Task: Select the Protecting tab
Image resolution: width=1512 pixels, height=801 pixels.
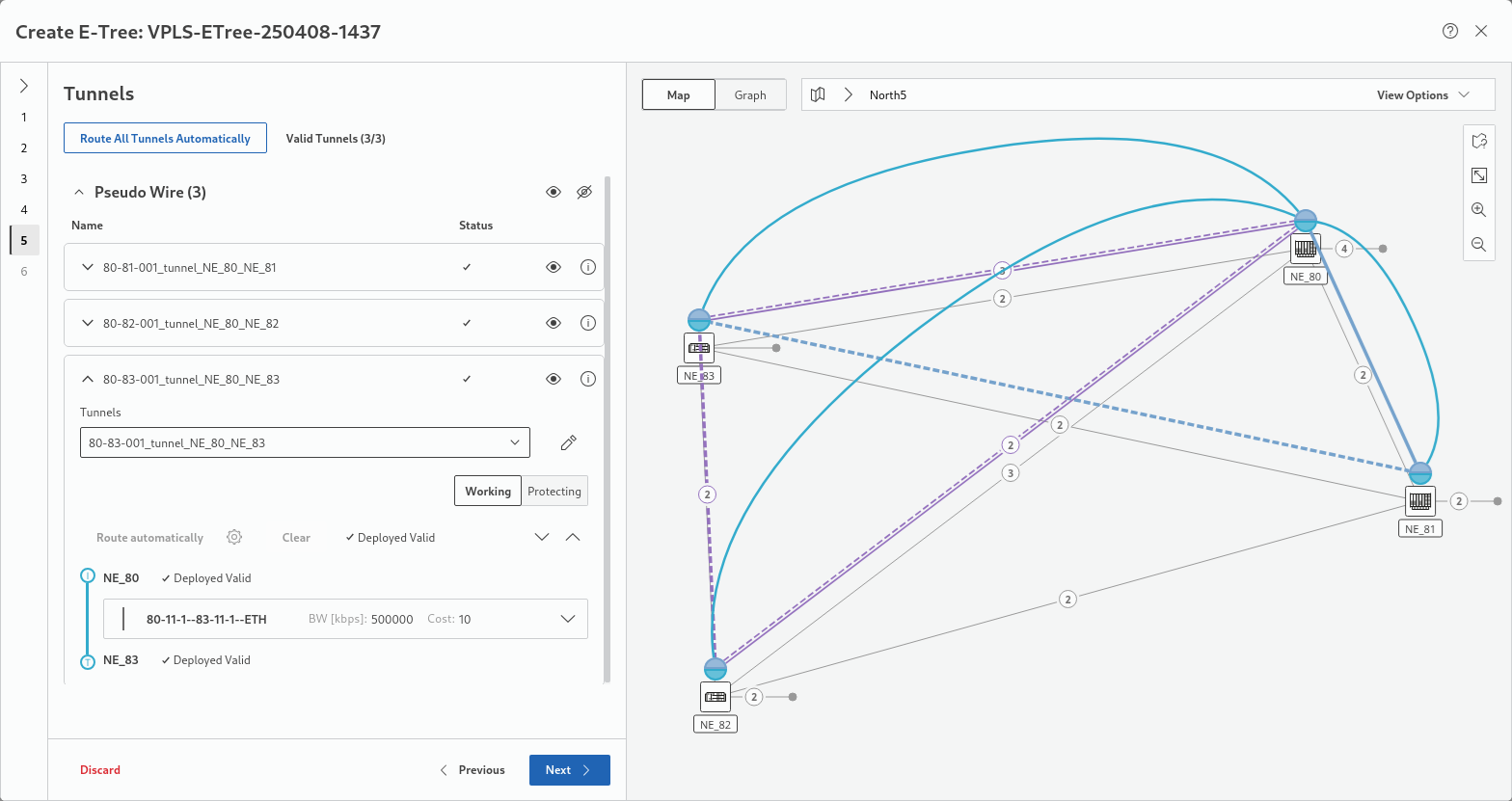Action: 554,491
